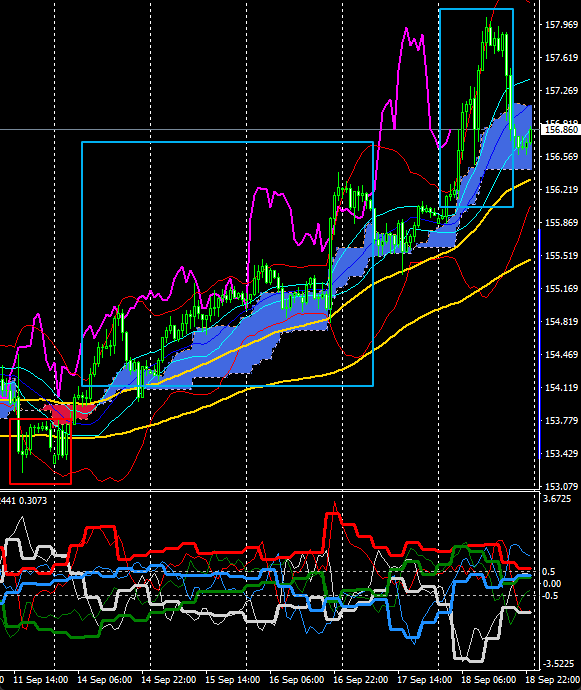Viewport: 581px width, 690px height.
Task: Click the 157.619 price axis label
Action: pyautogui.click(x=561, y=58)
